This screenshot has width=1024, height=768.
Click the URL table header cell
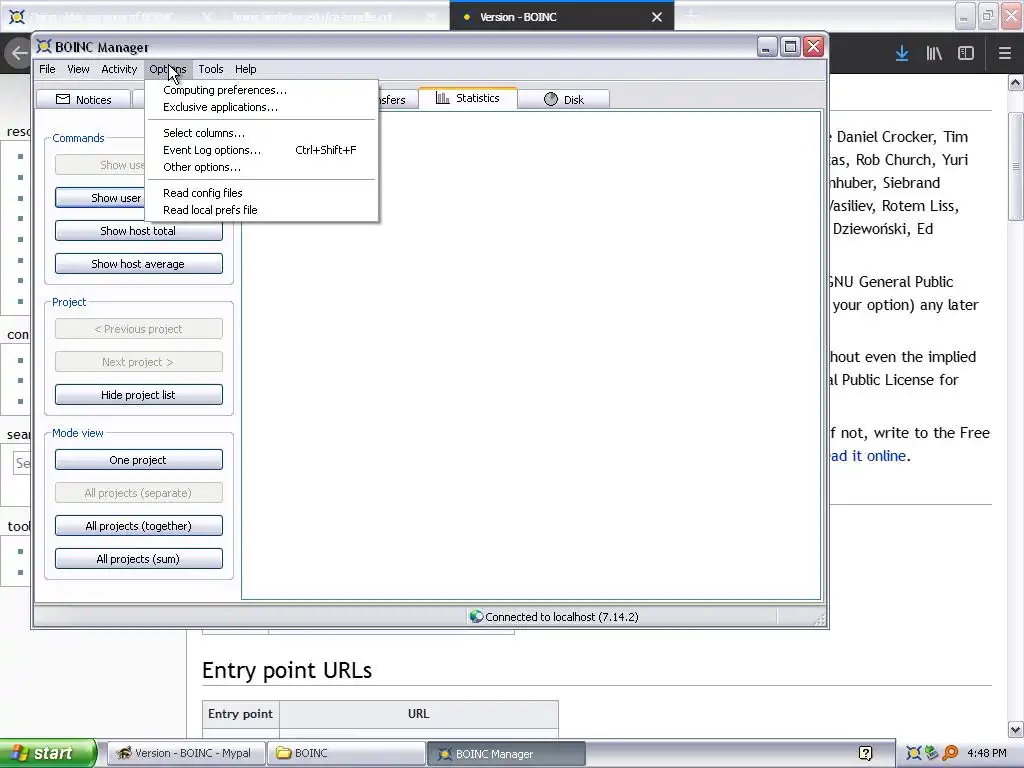point(419,714)
